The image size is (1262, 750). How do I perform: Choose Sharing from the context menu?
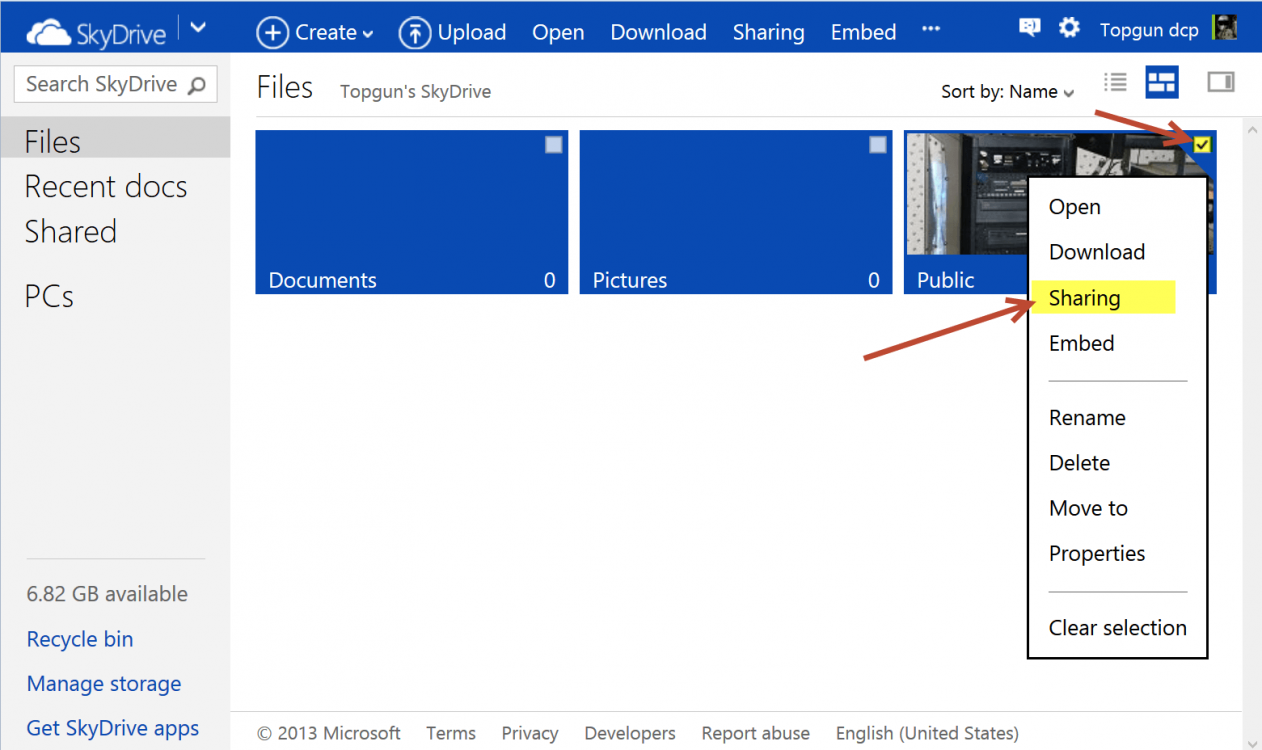(x=1084, y=298)
